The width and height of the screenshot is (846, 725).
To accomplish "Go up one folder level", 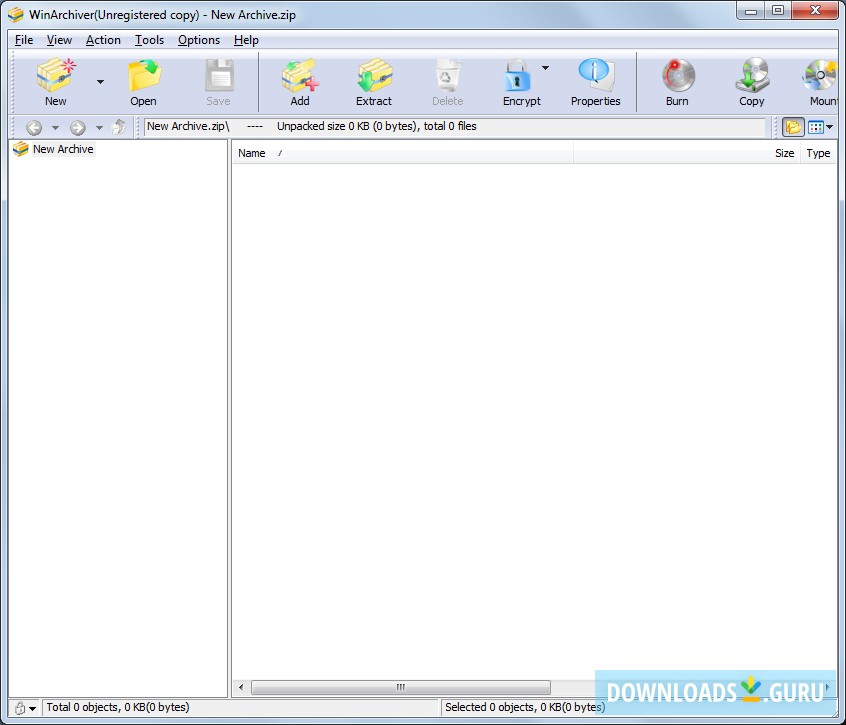I will point(119,127).
